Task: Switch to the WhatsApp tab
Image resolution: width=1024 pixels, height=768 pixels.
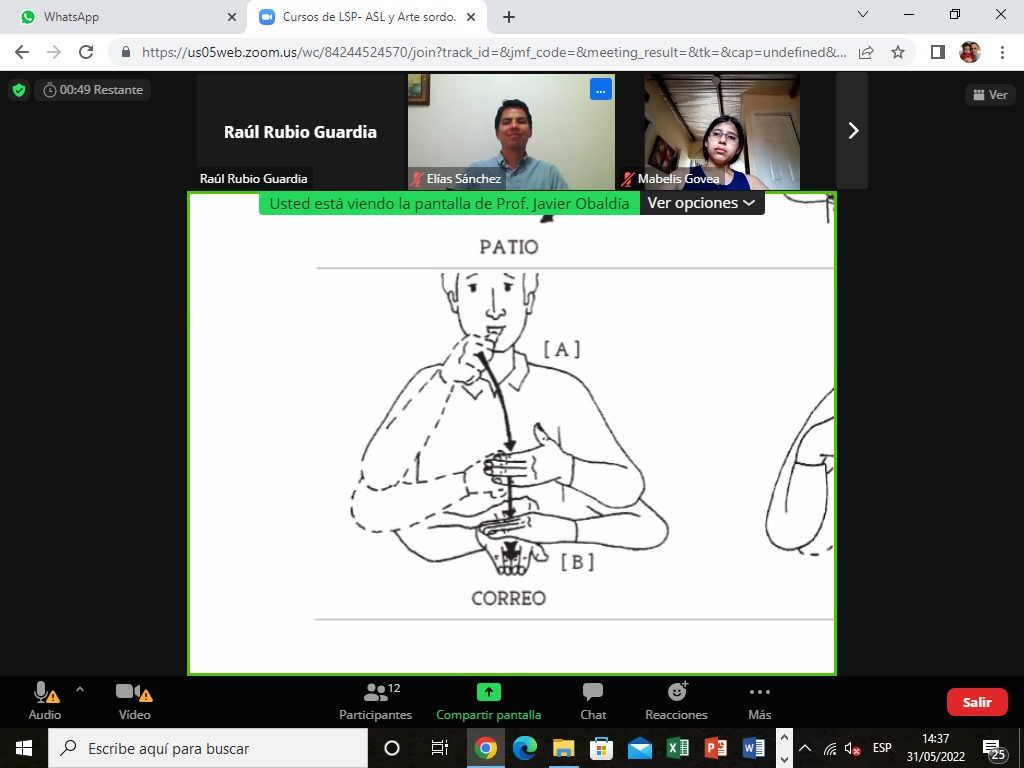Action: 124,17
